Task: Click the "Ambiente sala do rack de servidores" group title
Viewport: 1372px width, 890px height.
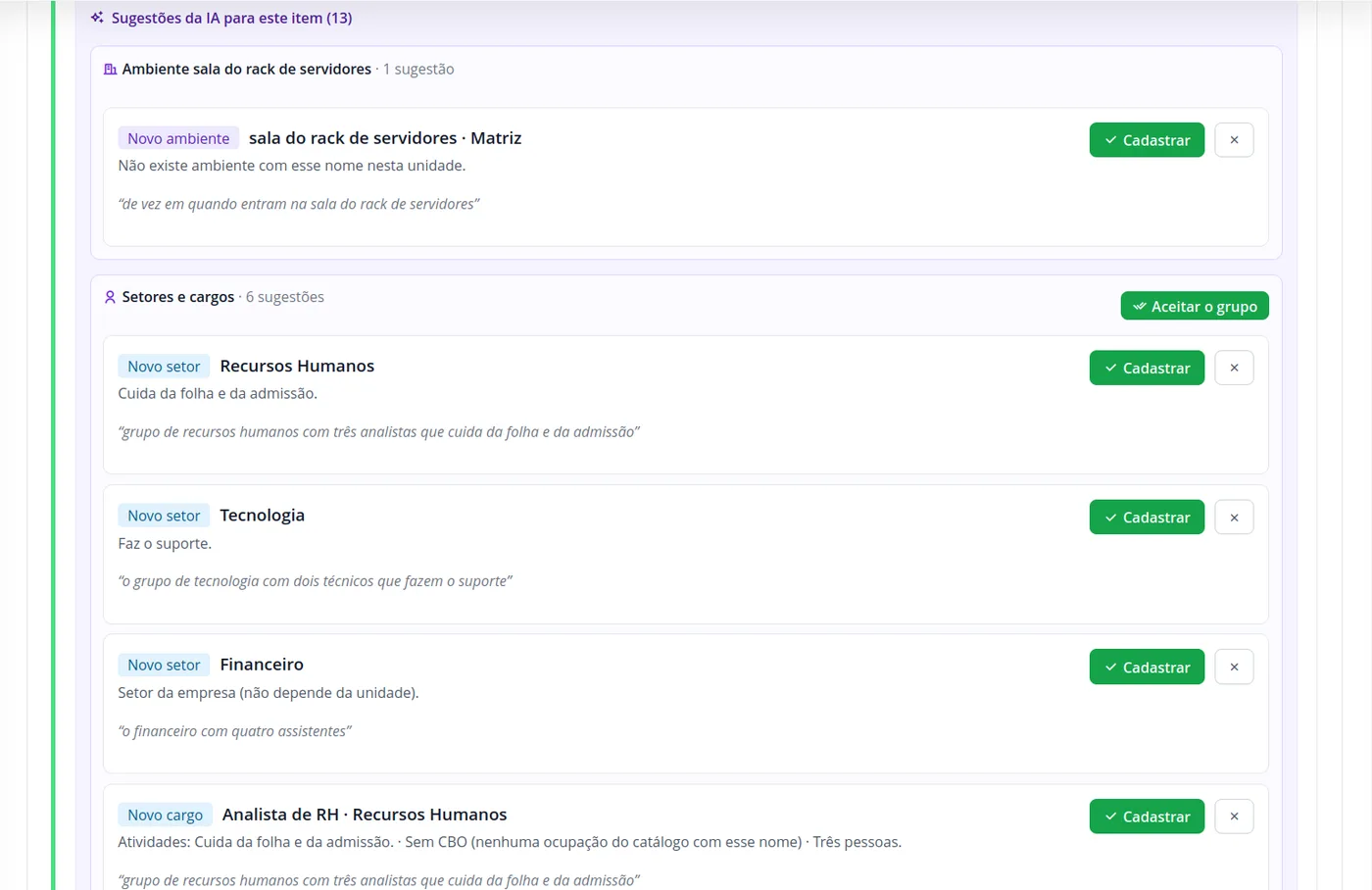Action: pos(247,69)
